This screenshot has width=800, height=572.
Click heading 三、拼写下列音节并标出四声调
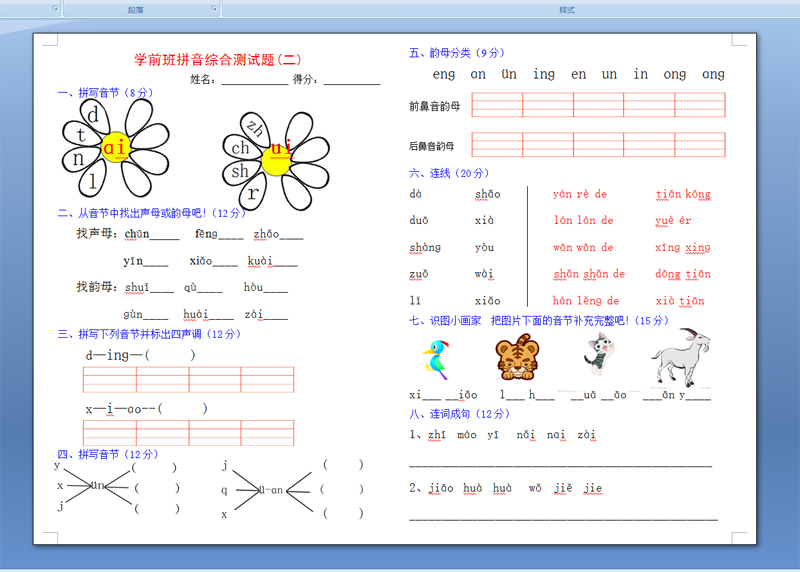[x=149, y=334]
